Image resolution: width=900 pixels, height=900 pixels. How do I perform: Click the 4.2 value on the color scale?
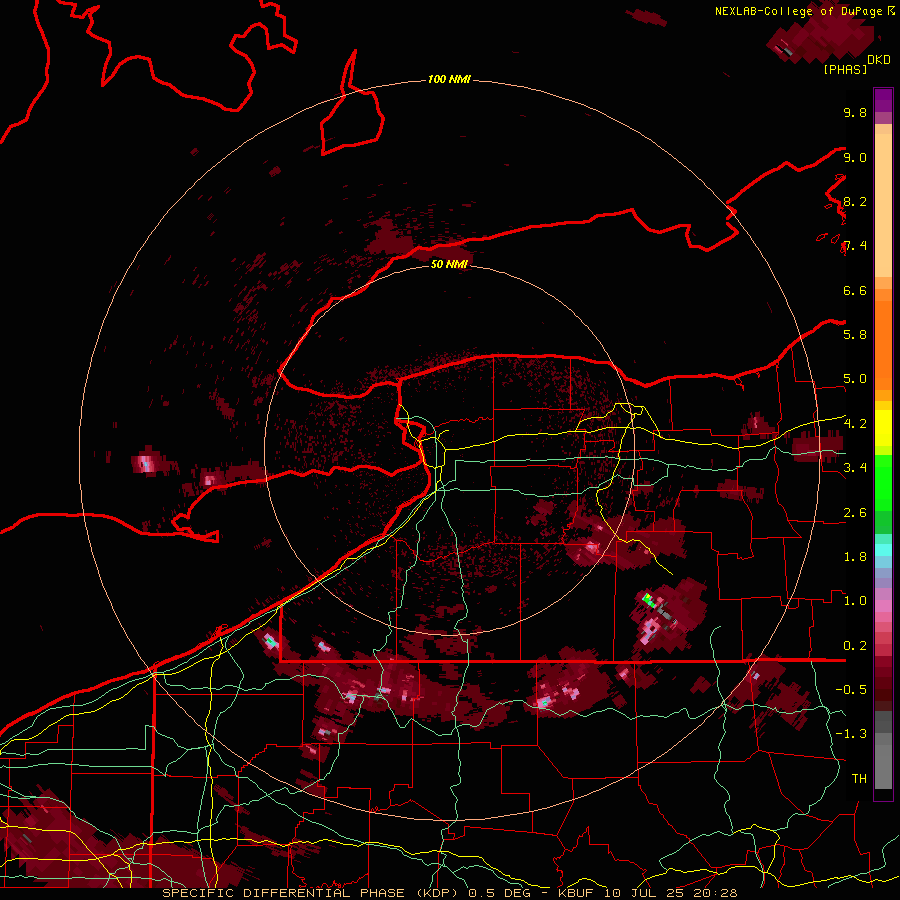click(x=855, y=424)
